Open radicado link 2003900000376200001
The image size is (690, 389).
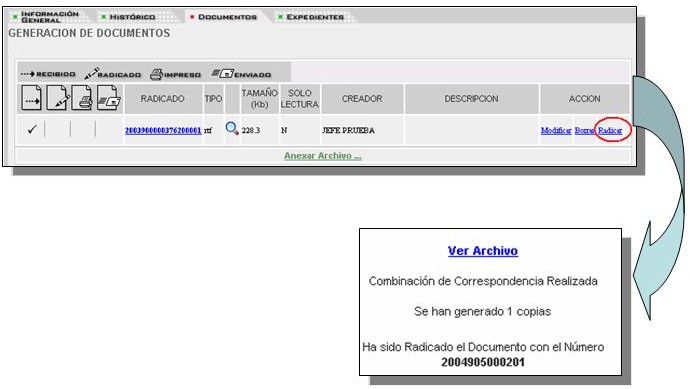163,130
